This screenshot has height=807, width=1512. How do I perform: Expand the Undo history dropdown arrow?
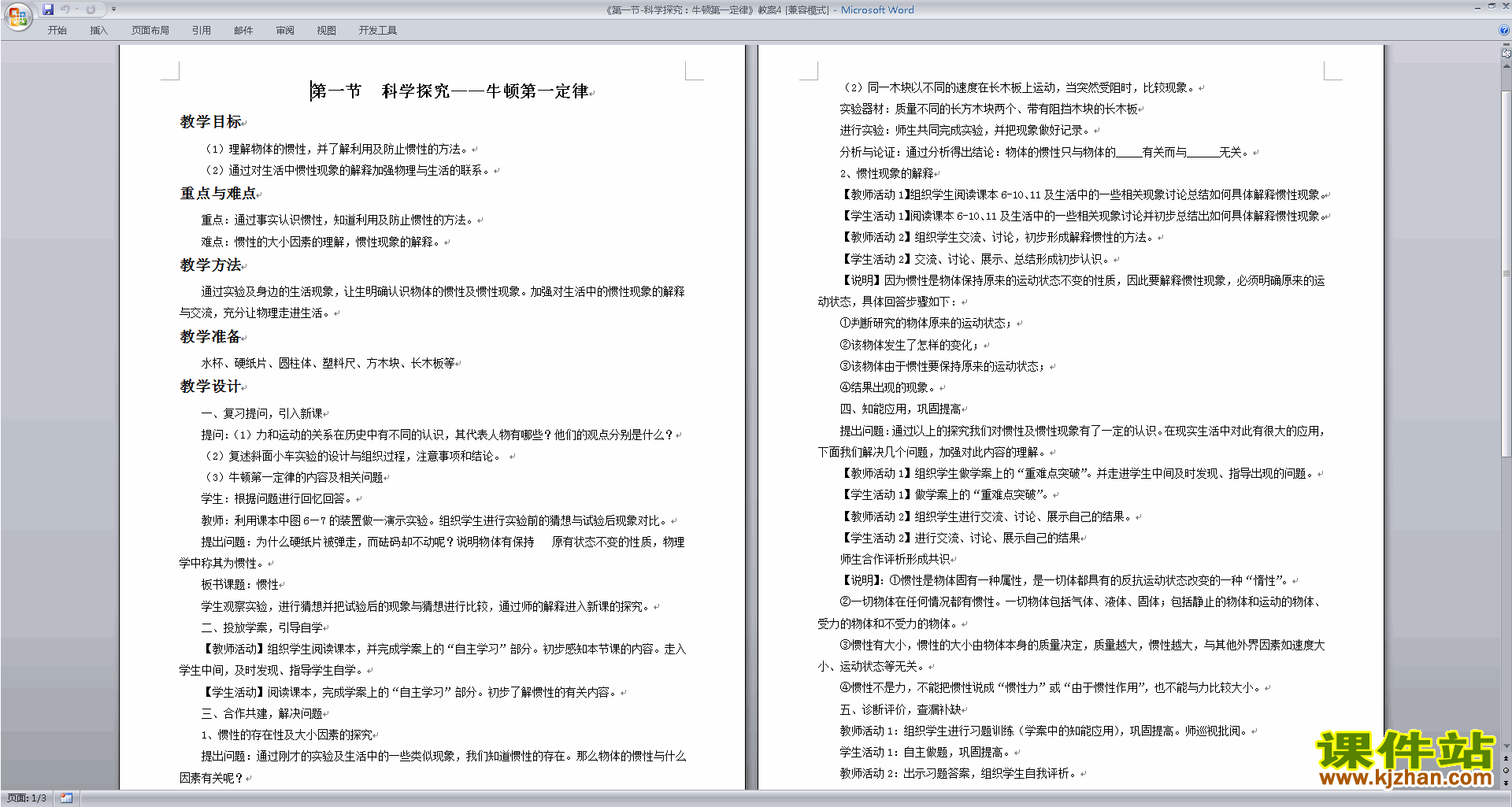click(76, 9)
